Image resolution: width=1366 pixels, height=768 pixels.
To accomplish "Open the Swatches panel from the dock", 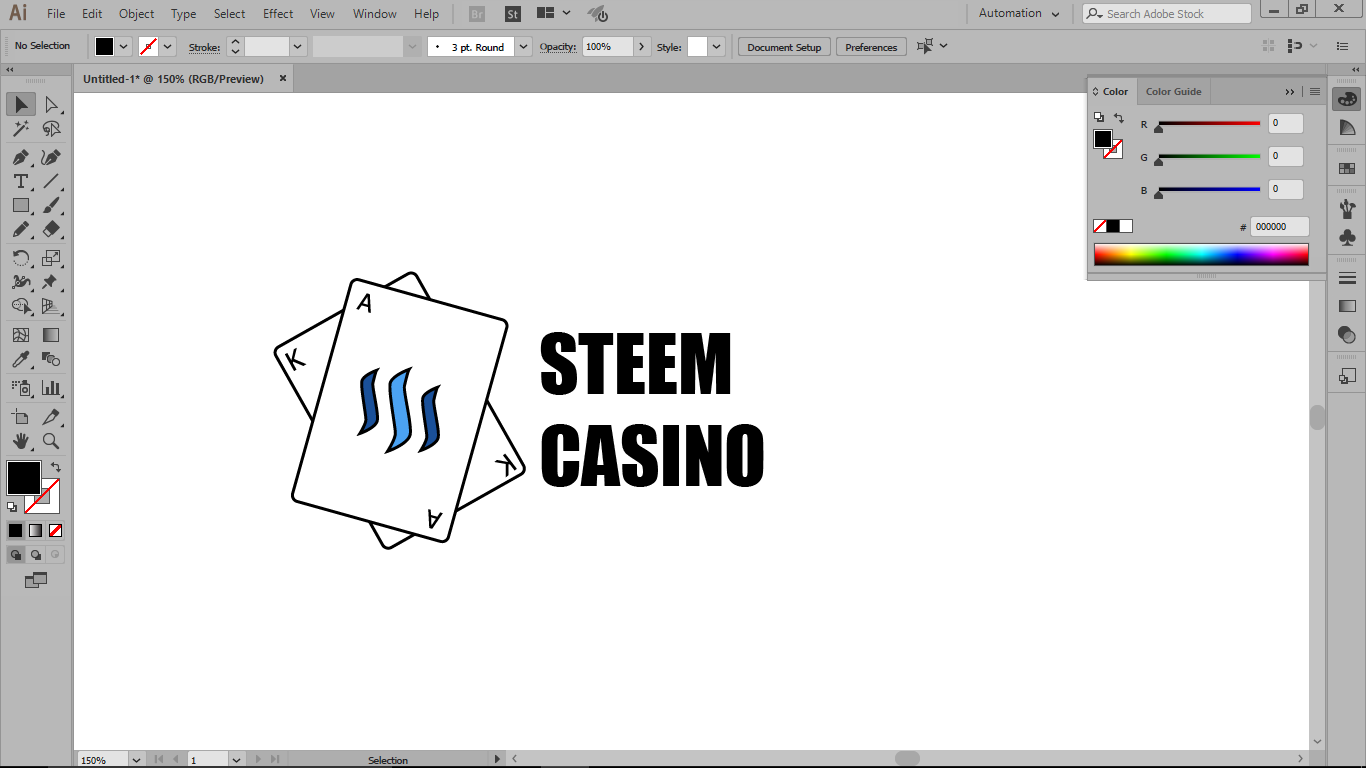I will [x=1347, y=168].
